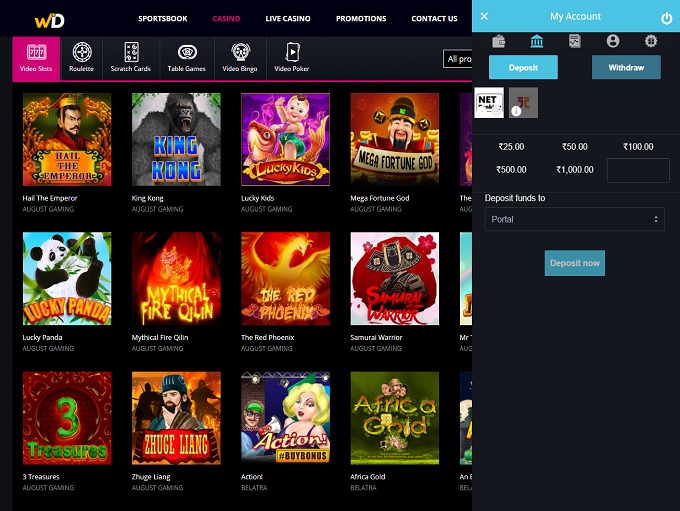Screen dimensions: 680x511
Task: Open the transaction history icon
Action: pos(575,41)
